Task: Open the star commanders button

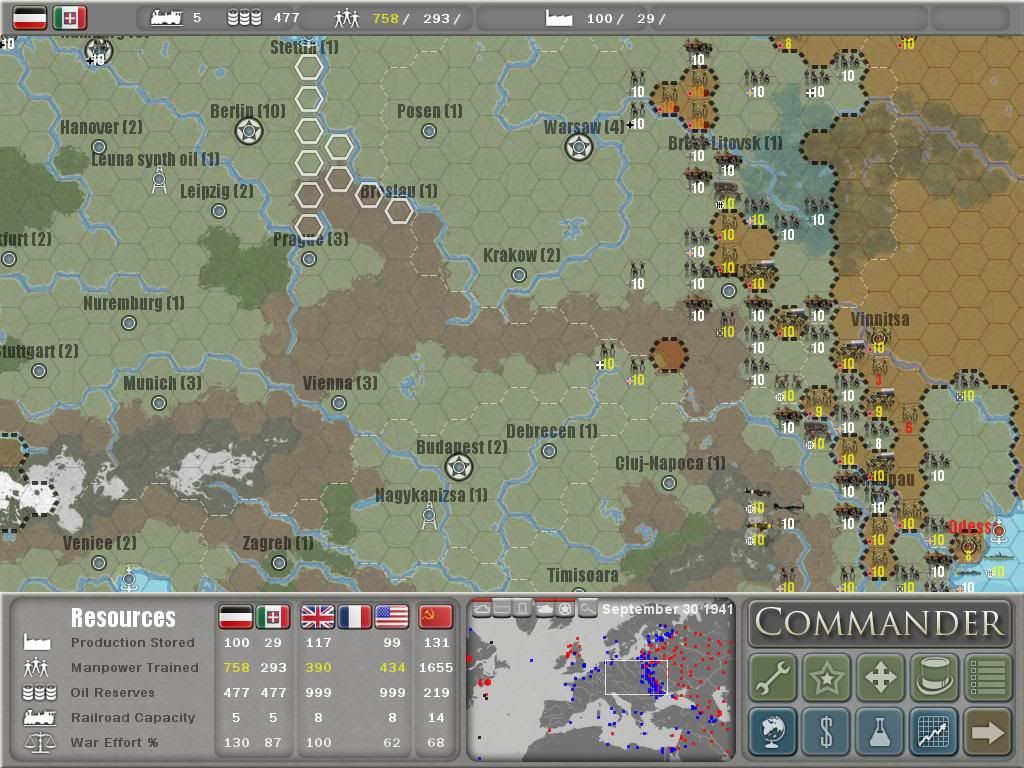Action: click(x=826, y=678)
